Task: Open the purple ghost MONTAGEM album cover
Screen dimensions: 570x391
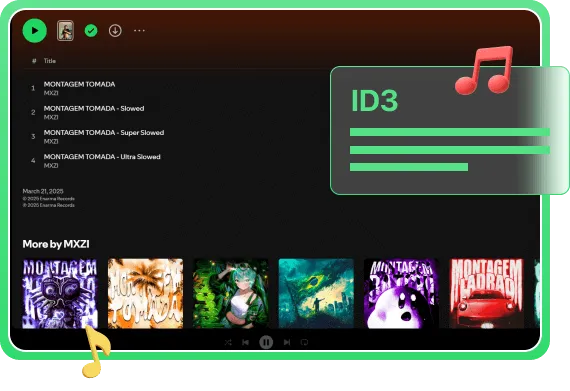Action: pos(401,293)
